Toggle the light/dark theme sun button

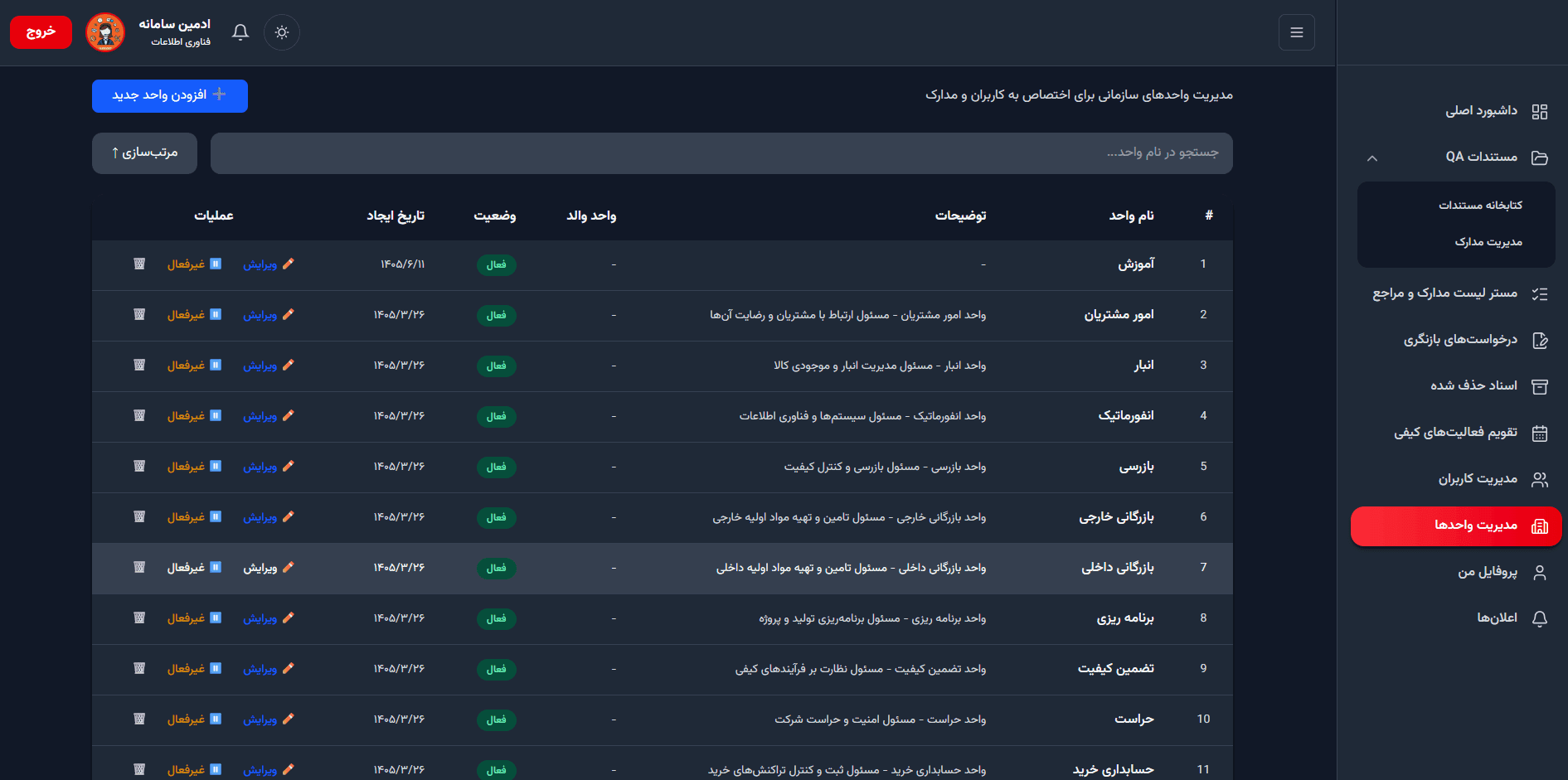tap(282, 32)
